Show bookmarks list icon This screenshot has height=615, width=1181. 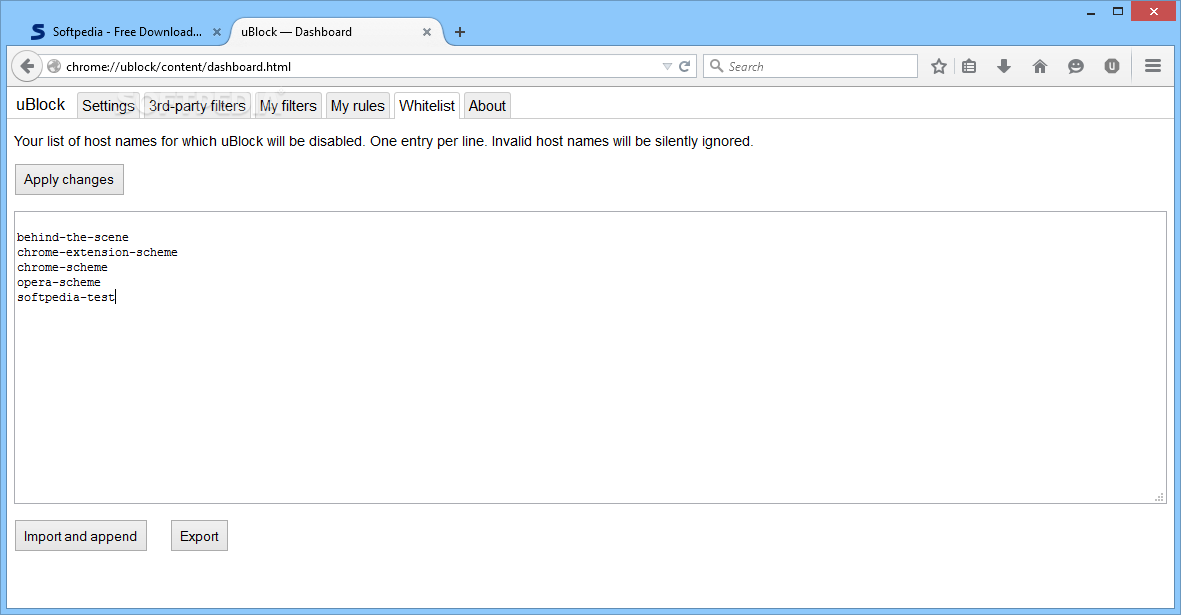coord(969,66)
